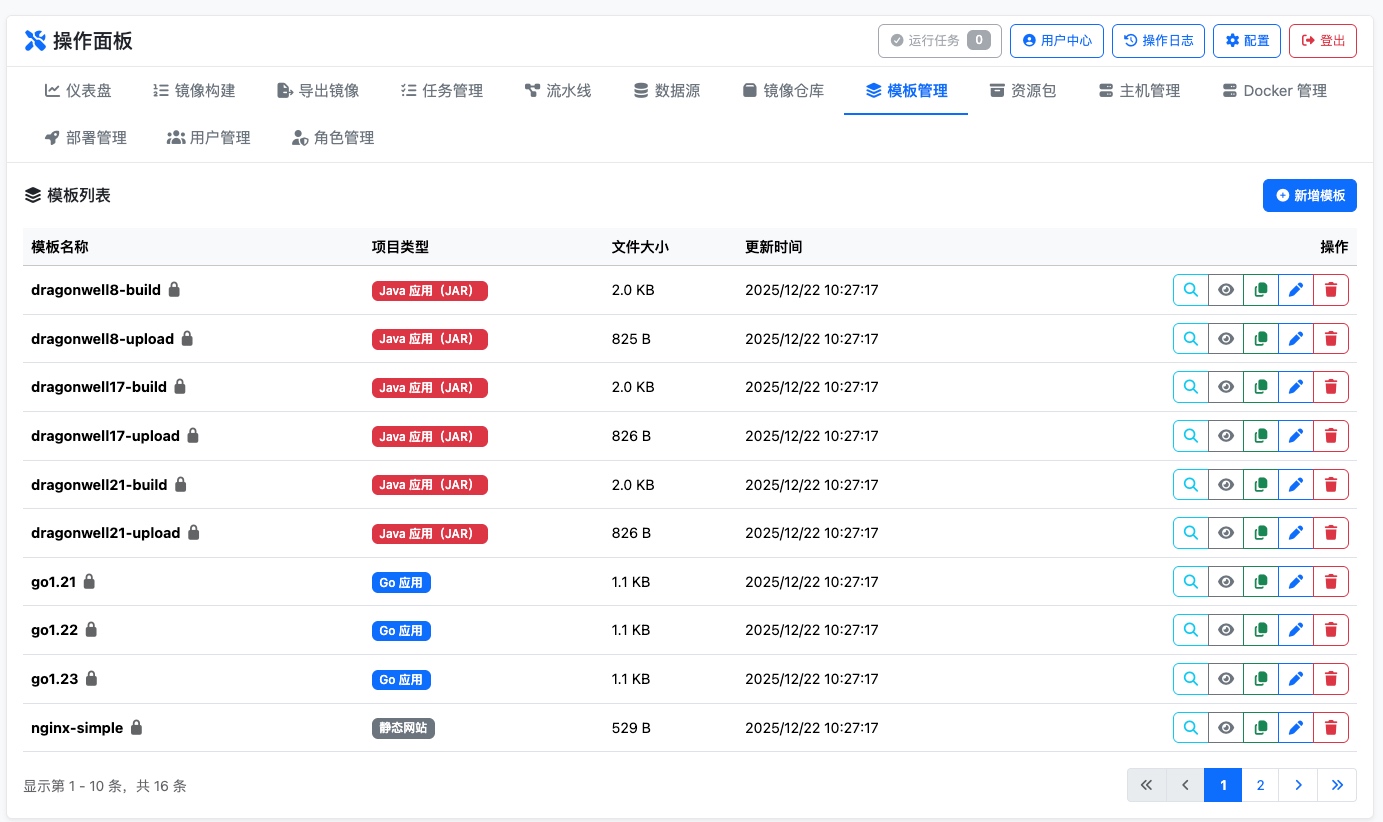Select current page 1 in pagination
The image size is (1383, 822).
click(1223, 785)
